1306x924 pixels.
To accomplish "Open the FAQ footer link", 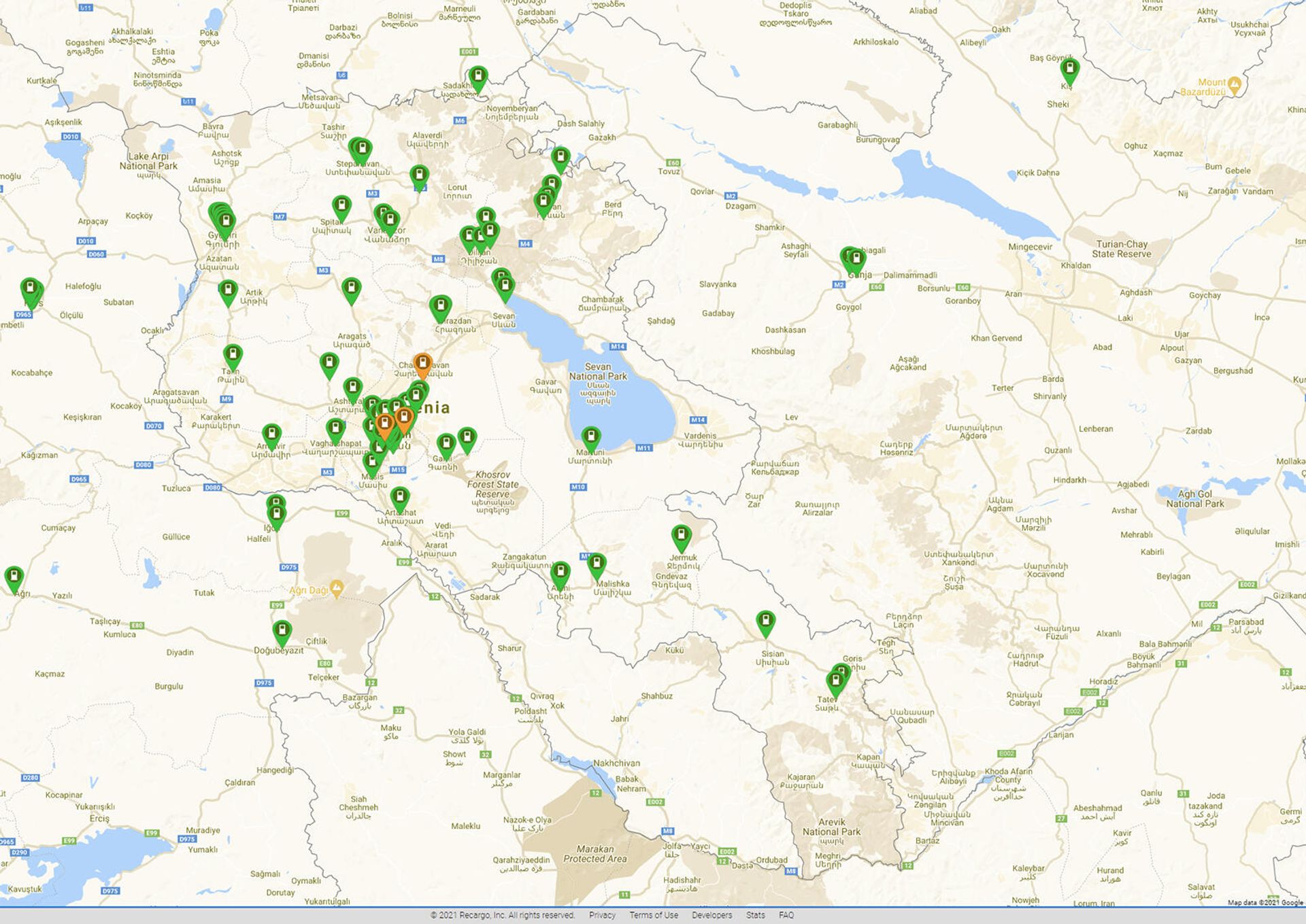I will 786,915.
